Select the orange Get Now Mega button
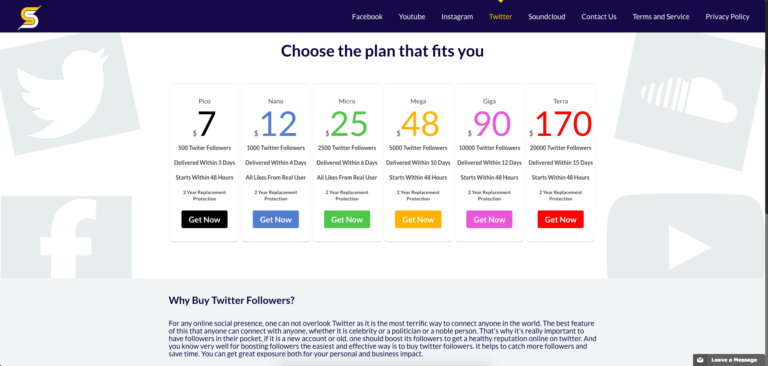Viewport: 768px width, 366px height. click(x=418, y=220)
